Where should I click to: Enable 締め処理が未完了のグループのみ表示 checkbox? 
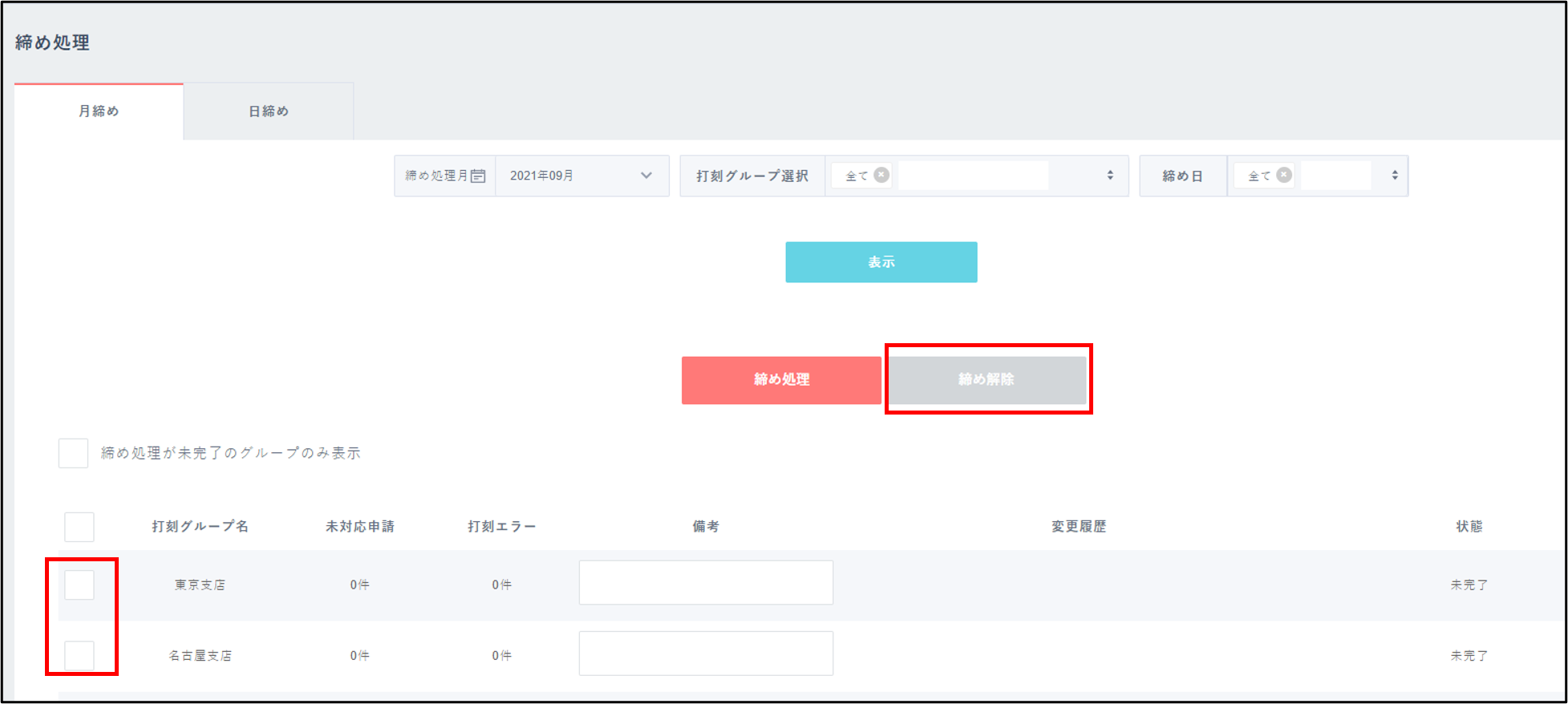coord(74,453)
